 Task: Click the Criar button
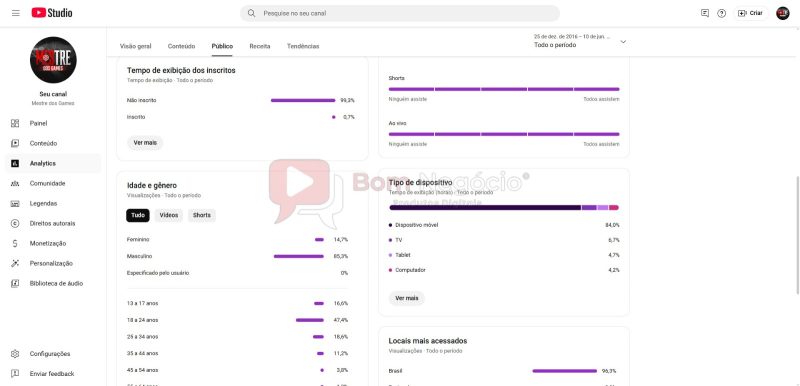coord(751,13)
